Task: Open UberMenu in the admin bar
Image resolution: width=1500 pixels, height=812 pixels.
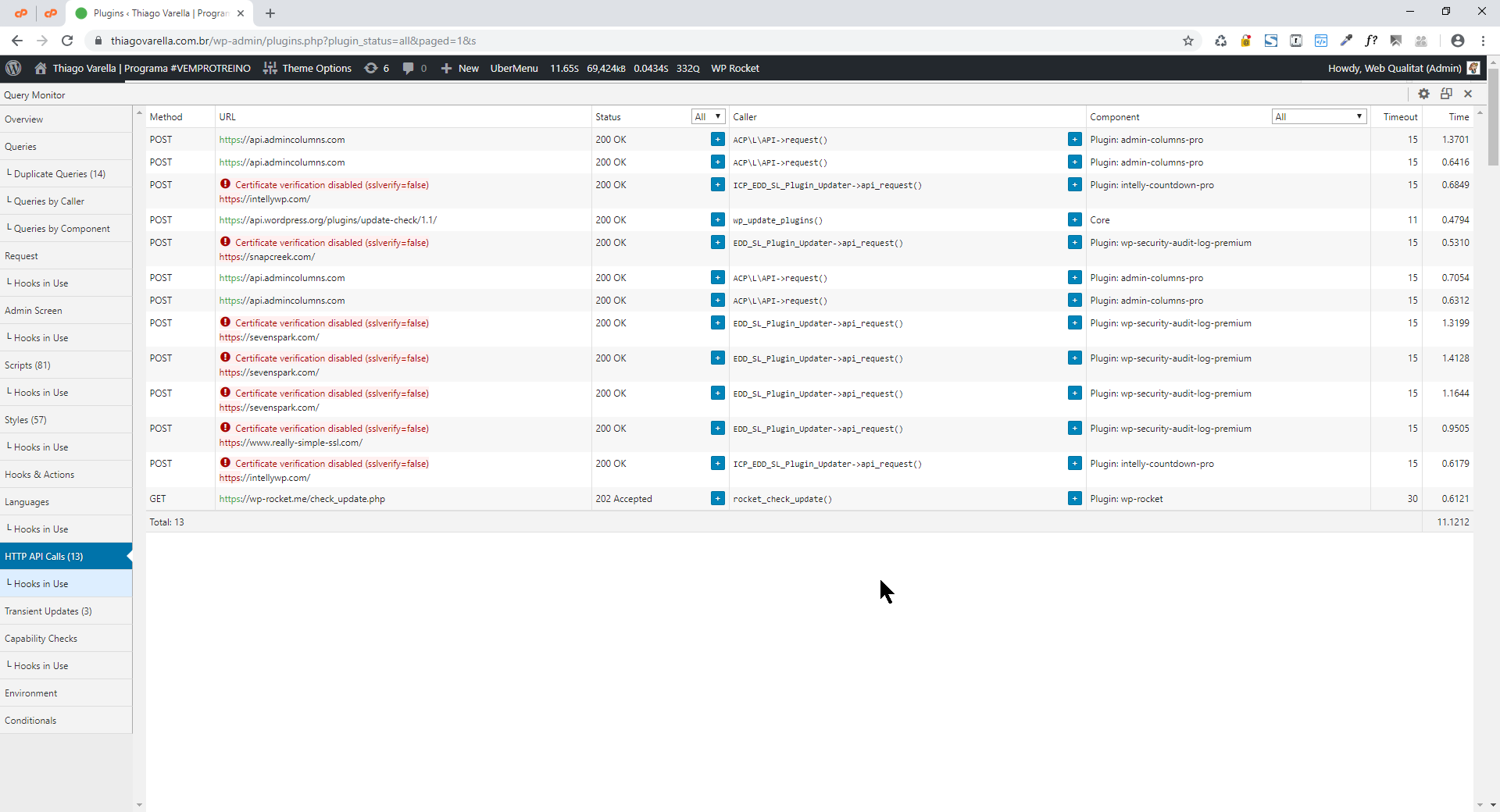Action: click(514, 68)
